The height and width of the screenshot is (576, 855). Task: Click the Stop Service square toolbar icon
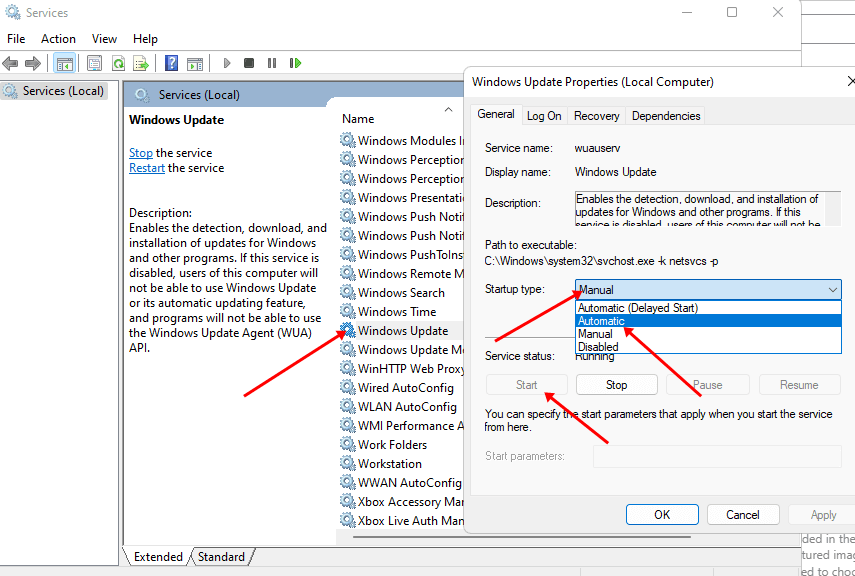coord(249,63)
